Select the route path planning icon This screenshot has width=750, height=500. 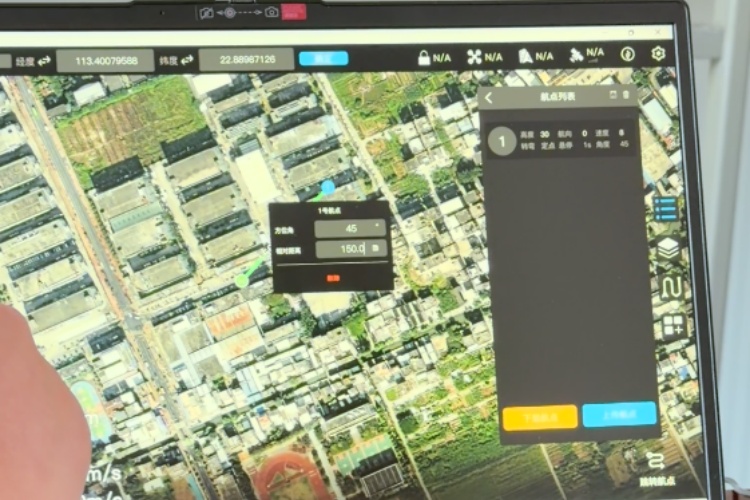(669, 288)
